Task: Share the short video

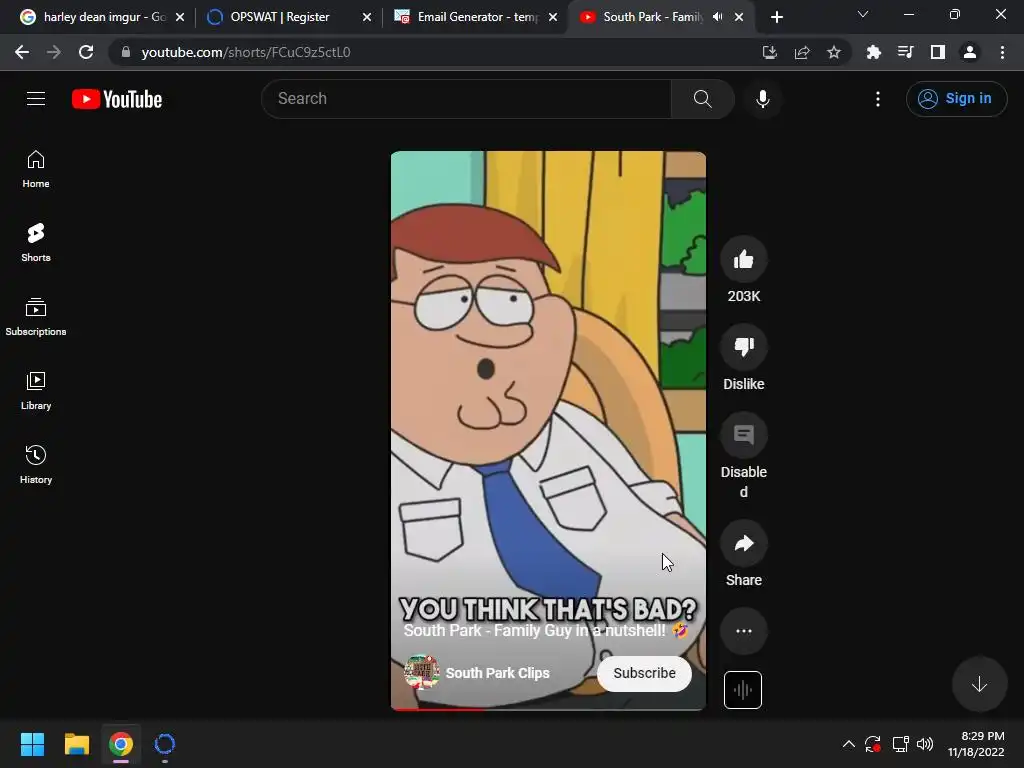Action: 744,543
